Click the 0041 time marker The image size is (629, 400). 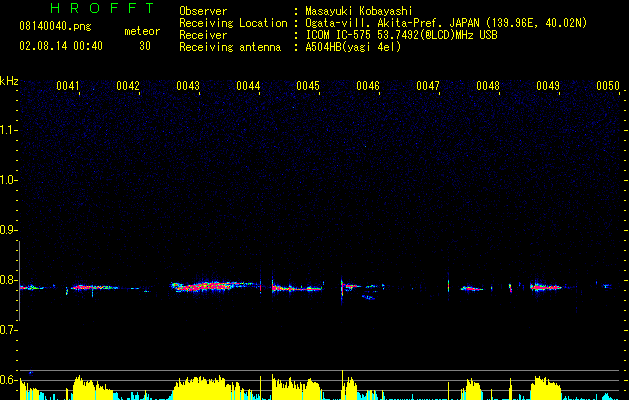(68, 86)
